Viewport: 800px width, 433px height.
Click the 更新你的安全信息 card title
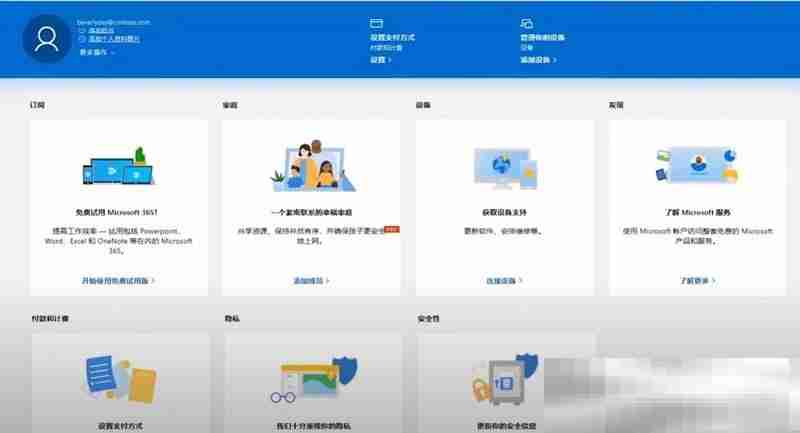point(506,426)
